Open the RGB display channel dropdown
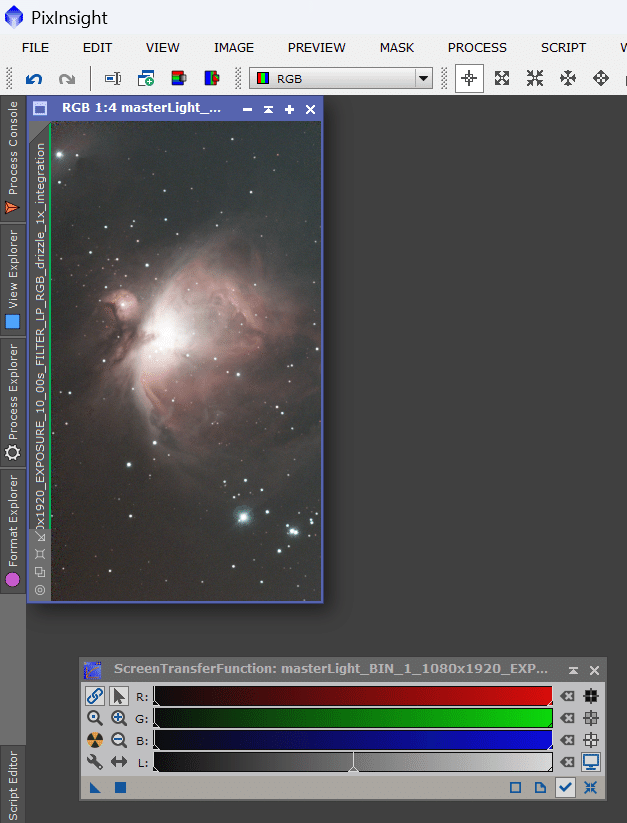627x823 pixels. tap(341, 79)
